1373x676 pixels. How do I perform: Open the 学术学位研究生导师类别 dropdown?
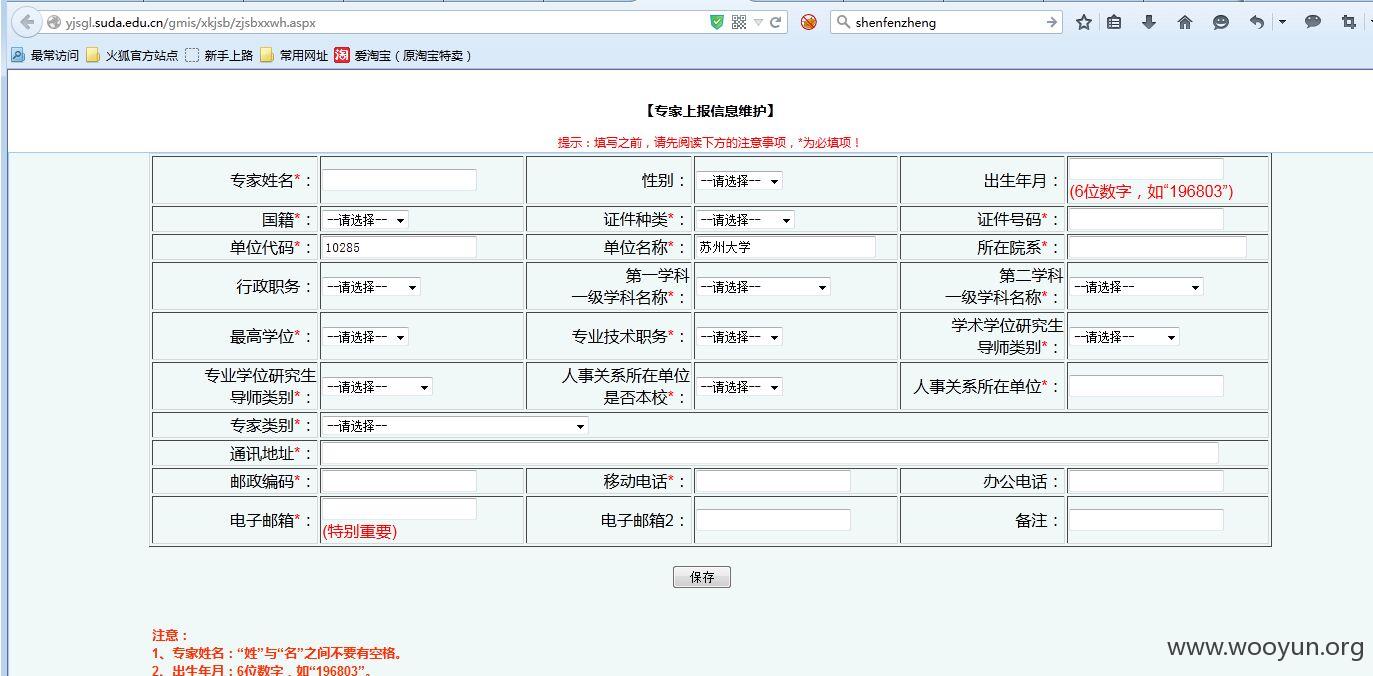[1124, 337]
